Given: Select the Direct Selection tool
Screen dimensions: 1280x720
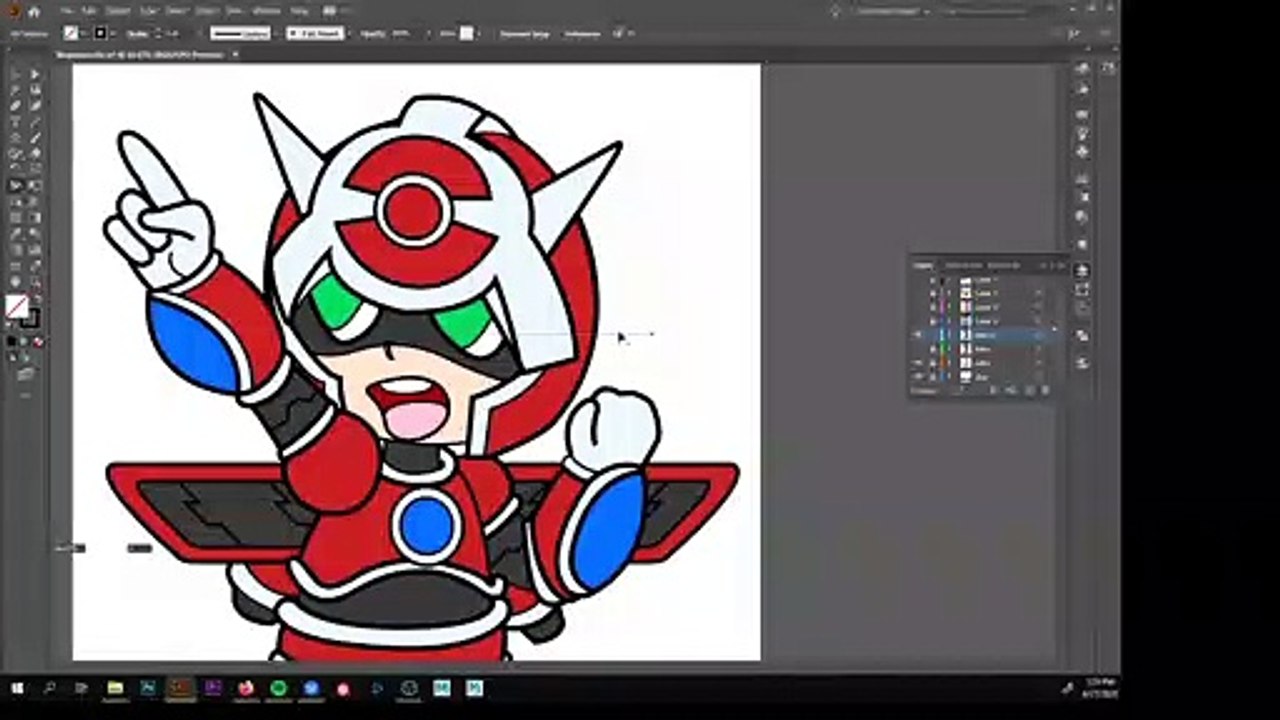Looking at the screenshot, I should [35, 75].
